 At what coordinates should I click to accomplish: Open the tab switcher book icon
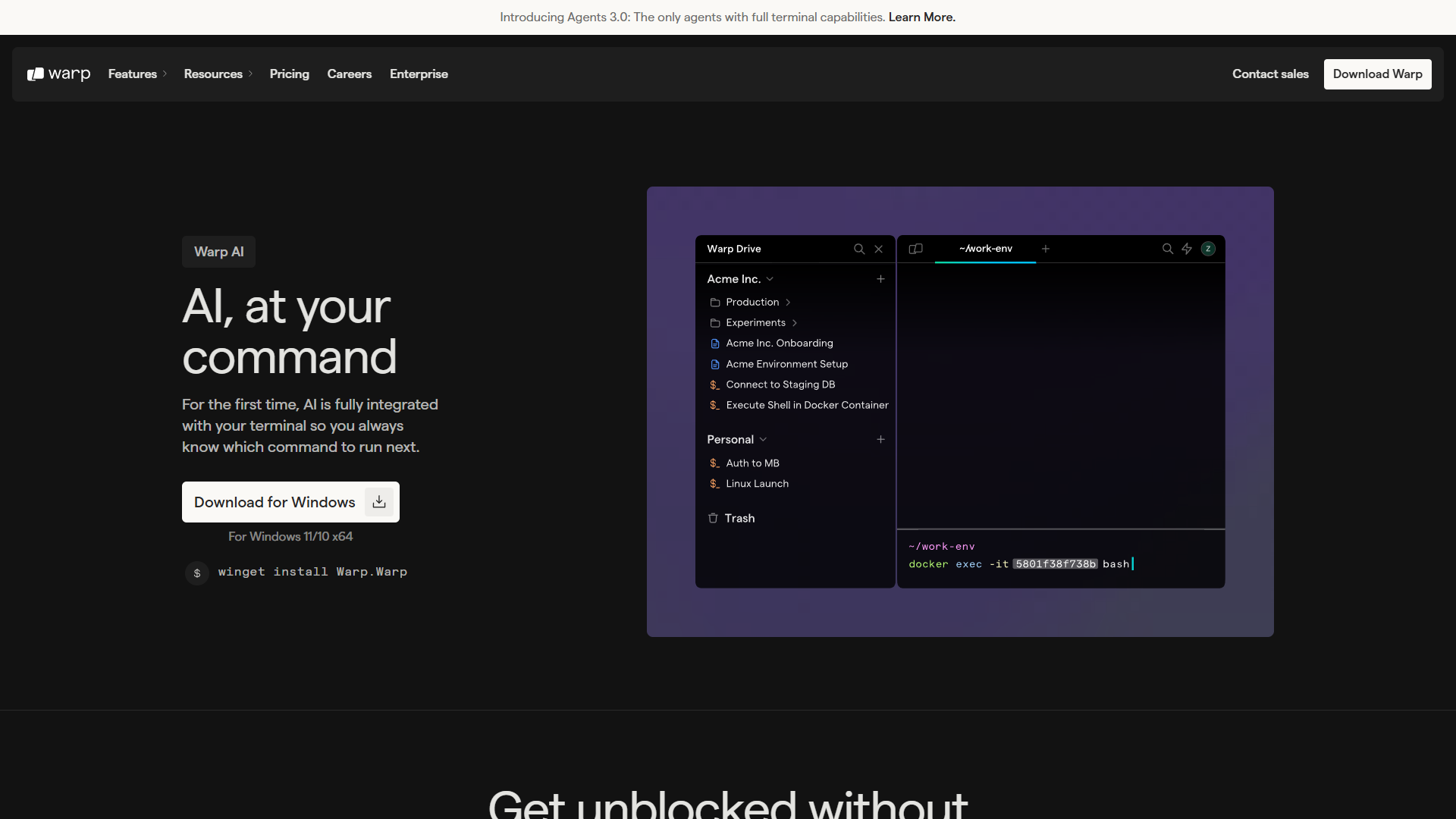(x=916, y=249)
